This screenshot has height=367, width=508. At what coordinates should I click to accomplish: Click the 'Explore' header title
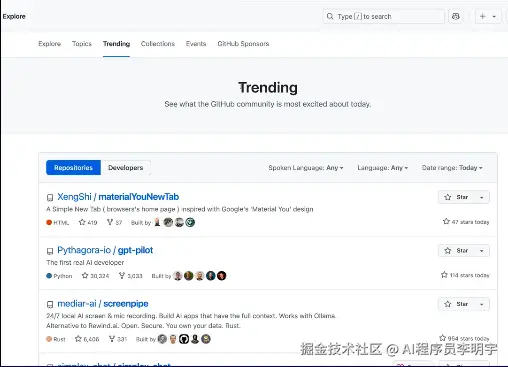click(x=14, y=16)
